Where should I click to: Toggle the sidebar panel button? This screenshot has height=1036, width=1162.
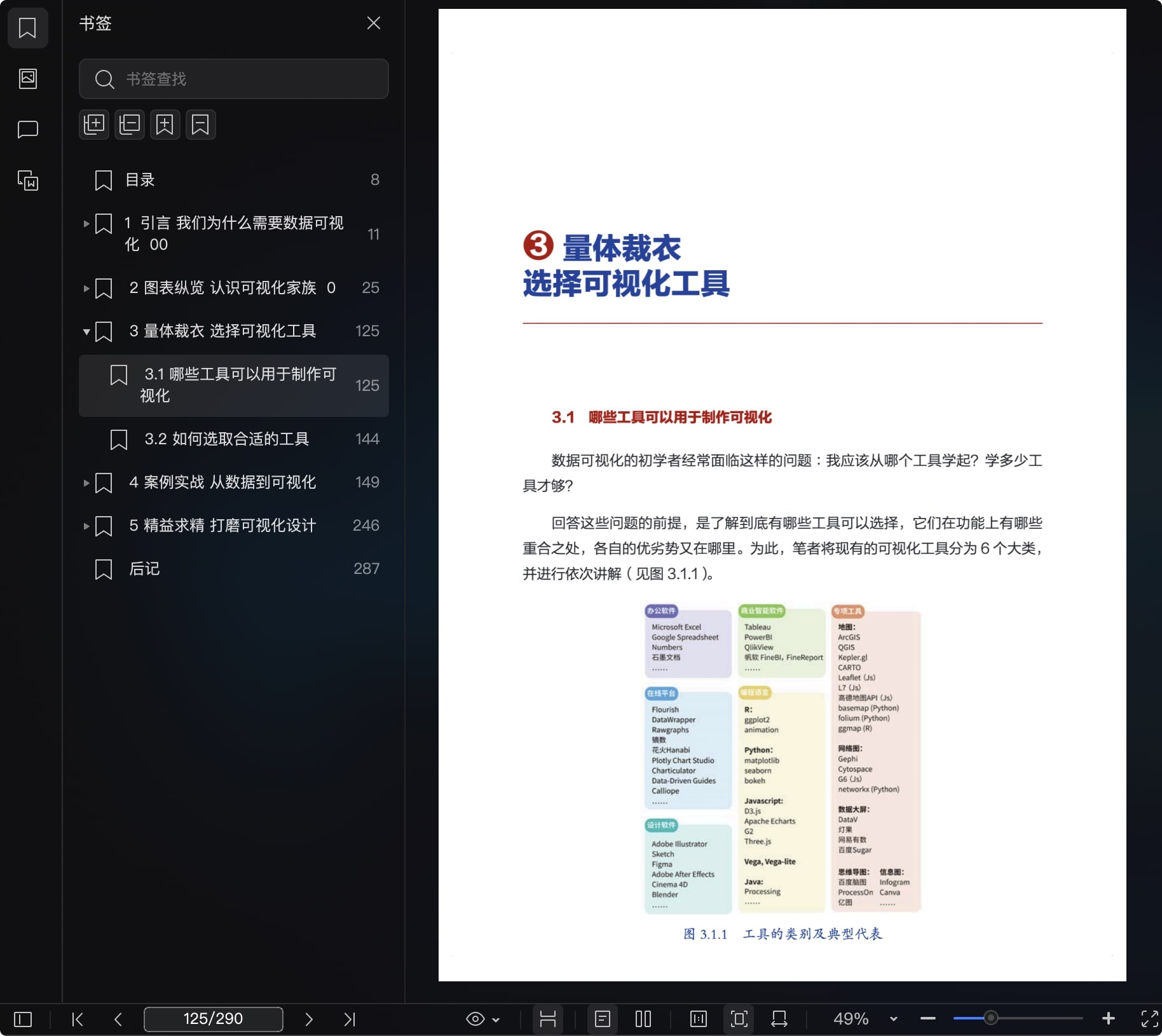(23, 1019)
